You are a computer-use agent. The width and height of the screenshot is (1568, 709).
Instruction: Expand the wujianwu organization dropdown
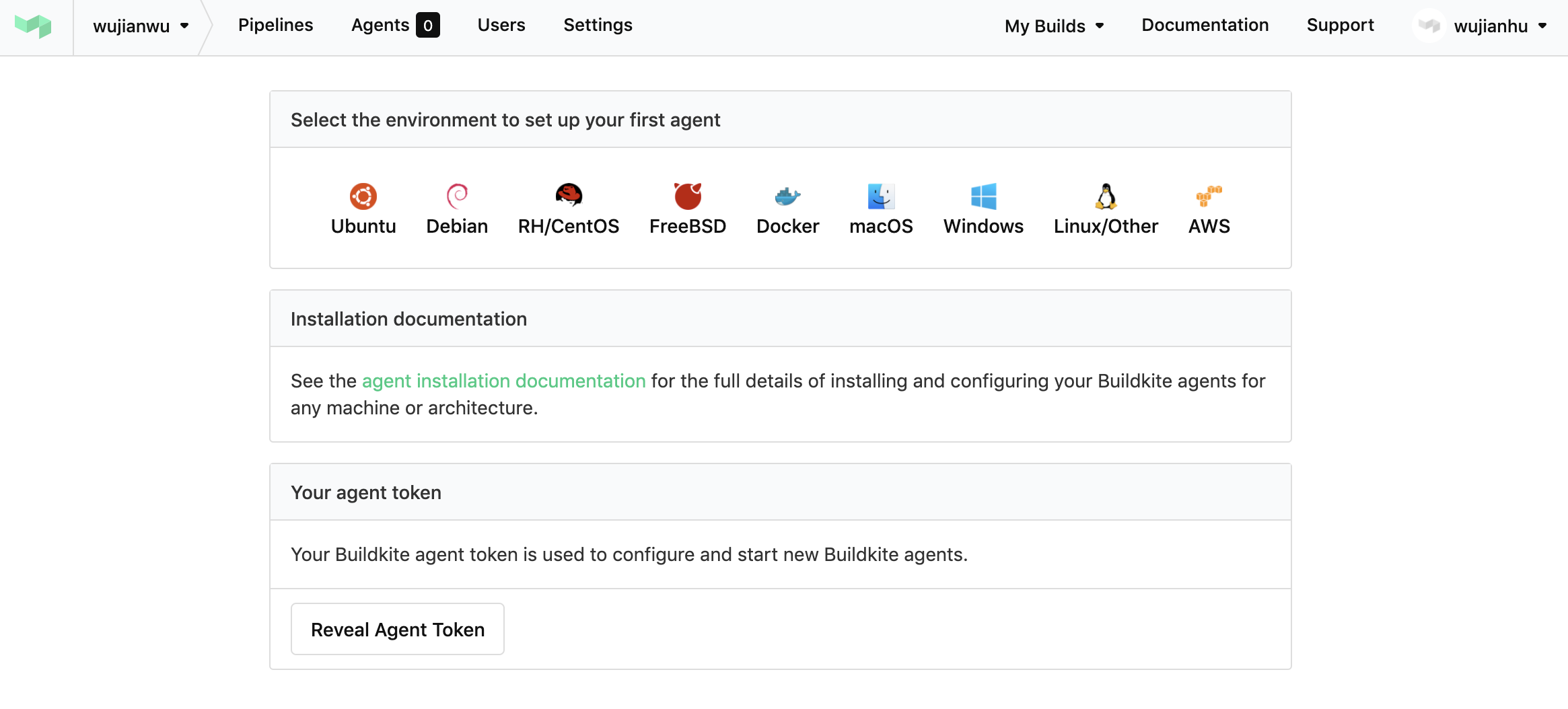tap(140, 26)
